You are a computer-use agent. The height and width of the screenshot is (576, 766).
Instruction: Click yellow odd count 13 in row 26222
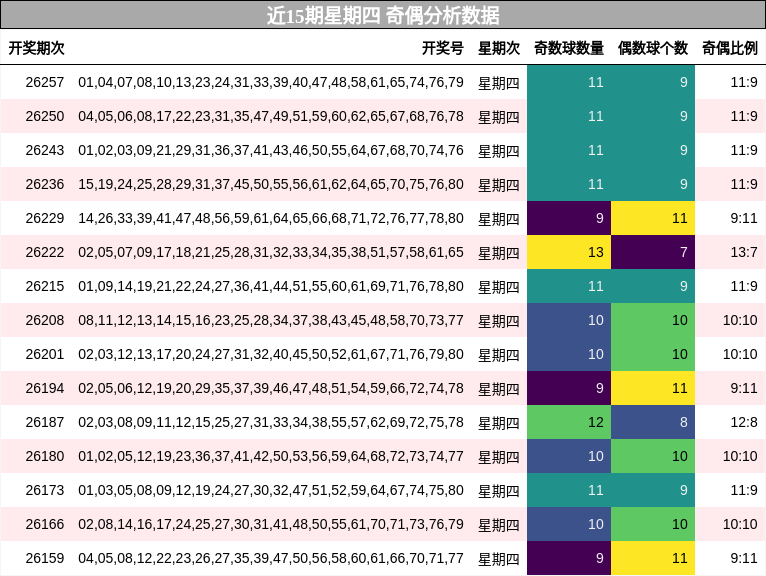coord(569,252)
